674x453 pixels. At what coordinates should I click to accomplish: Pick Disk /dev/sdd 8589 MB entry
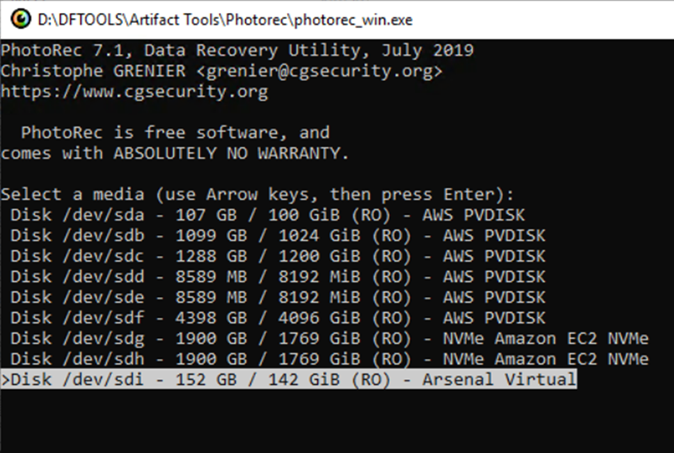(278, 277)
